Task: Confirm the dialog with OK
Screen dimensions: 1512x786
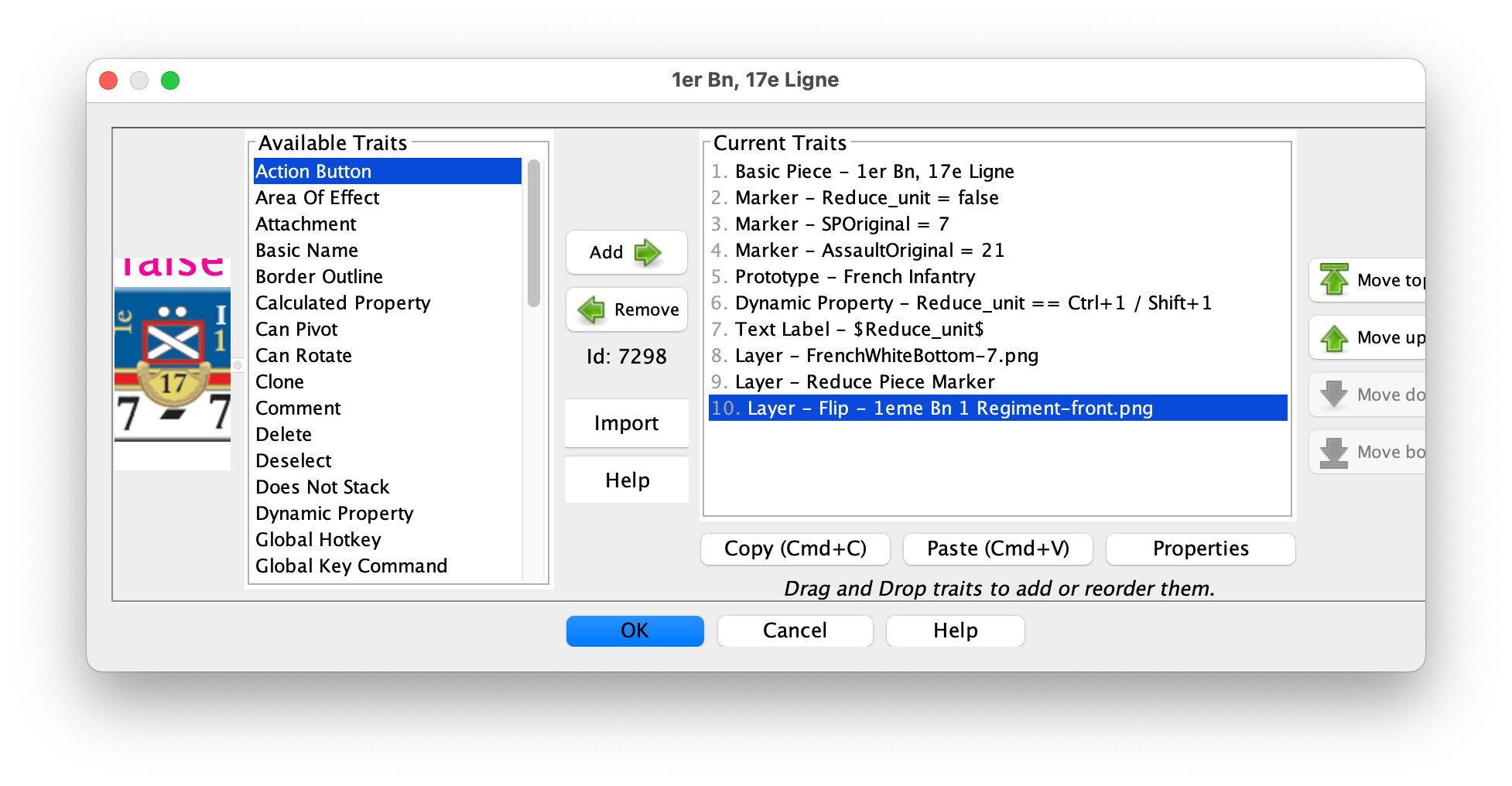Action: 635,631
